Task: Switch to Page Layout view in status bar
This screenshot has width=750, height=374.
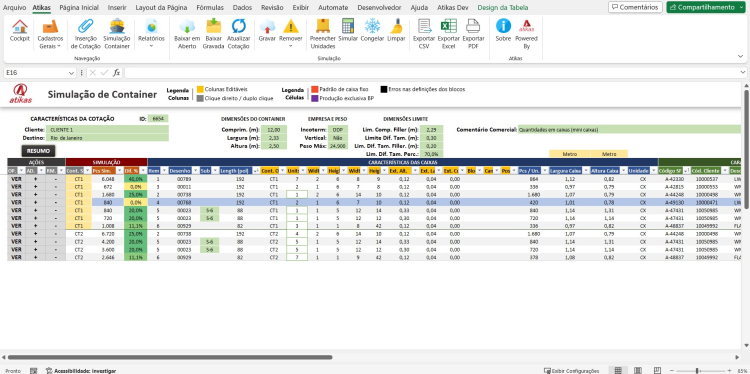Action: pos(638,371)
